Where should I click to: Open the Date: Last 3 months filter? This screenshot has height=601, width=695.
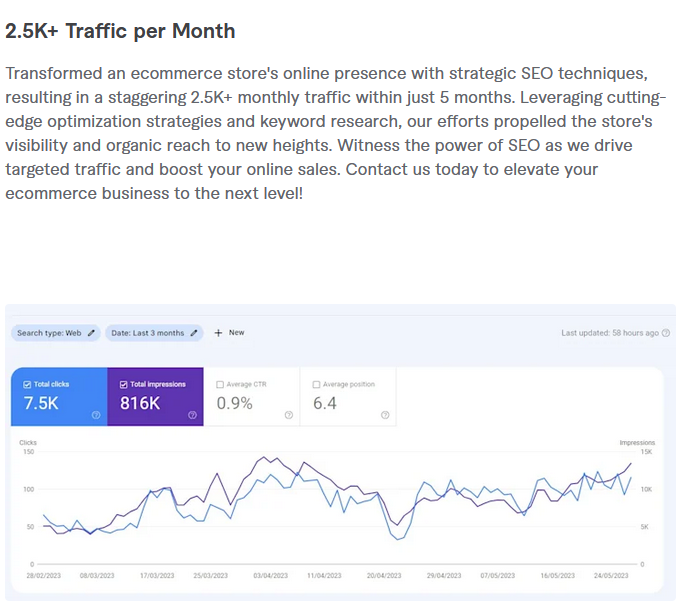coord(147,333)
